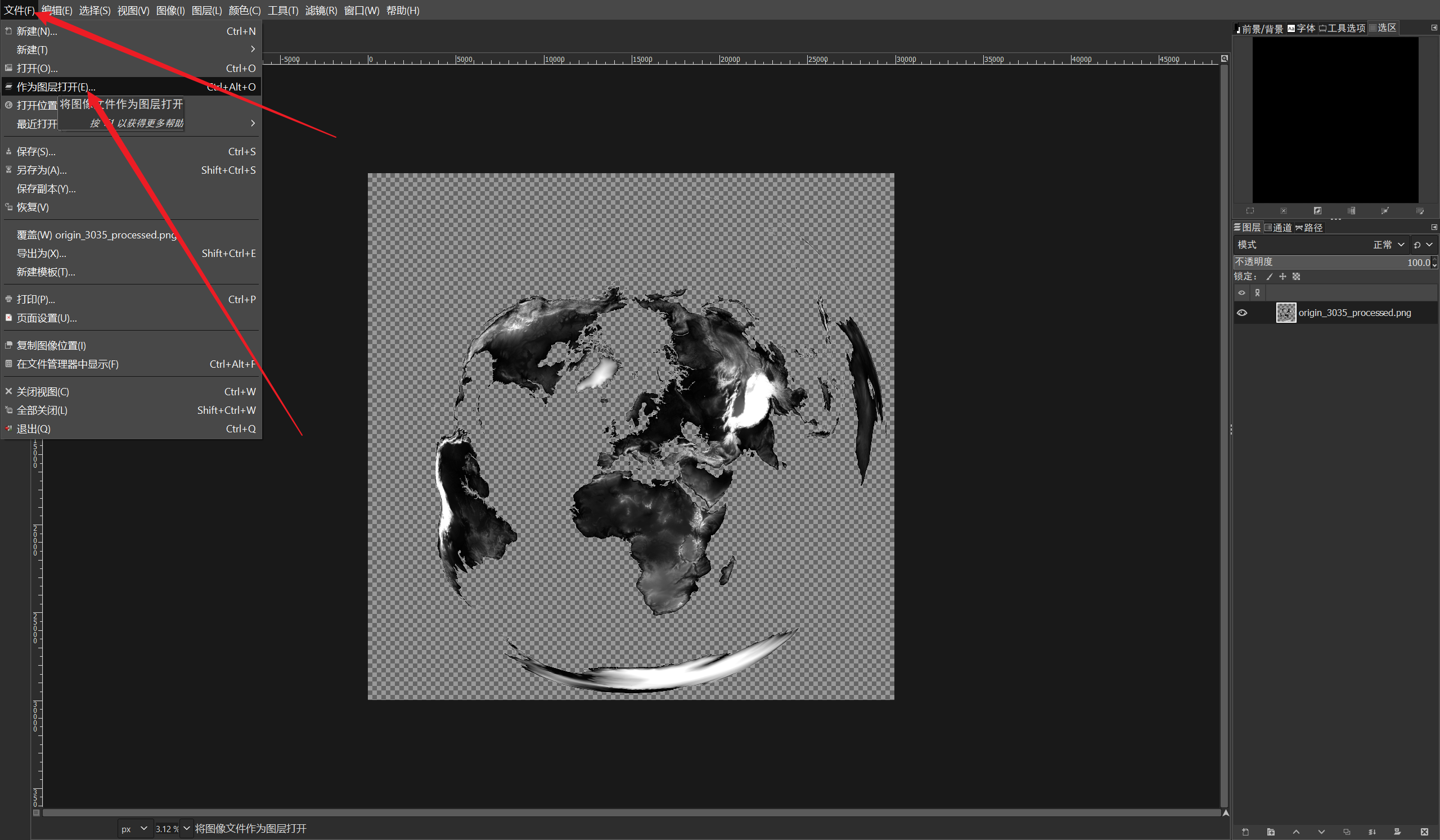Duplicate the current layer
The height and width of the screenshot is (840, 1440).
[x=1347, y=832]
